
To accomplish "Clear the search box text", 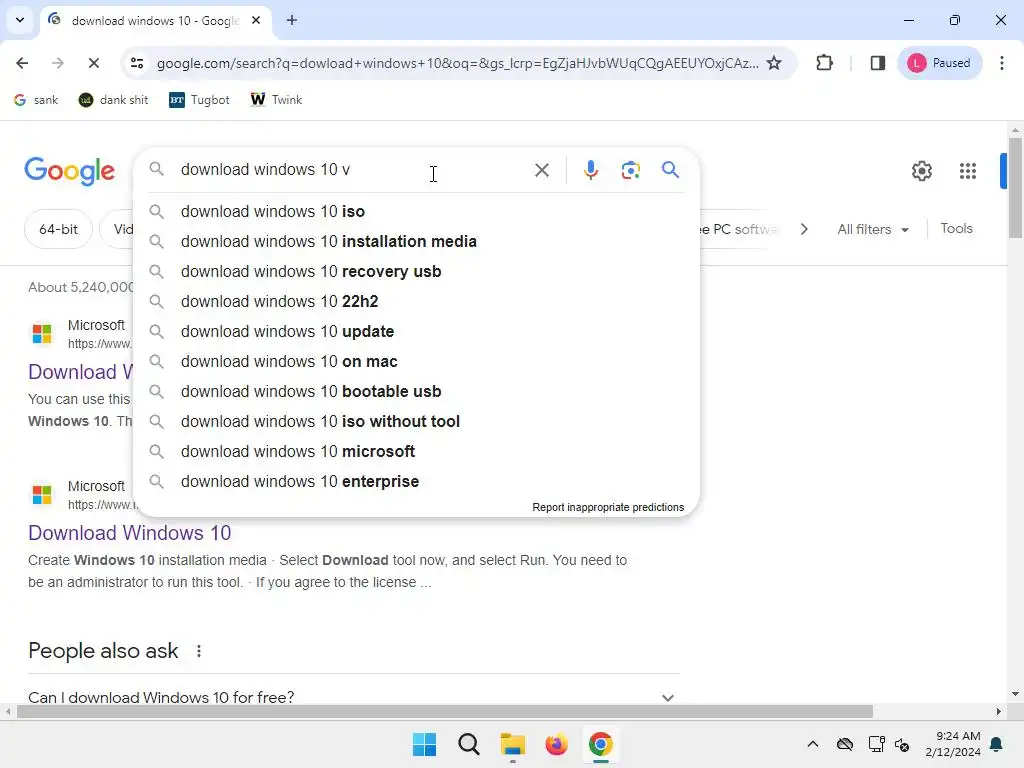I will click(541, 170).
